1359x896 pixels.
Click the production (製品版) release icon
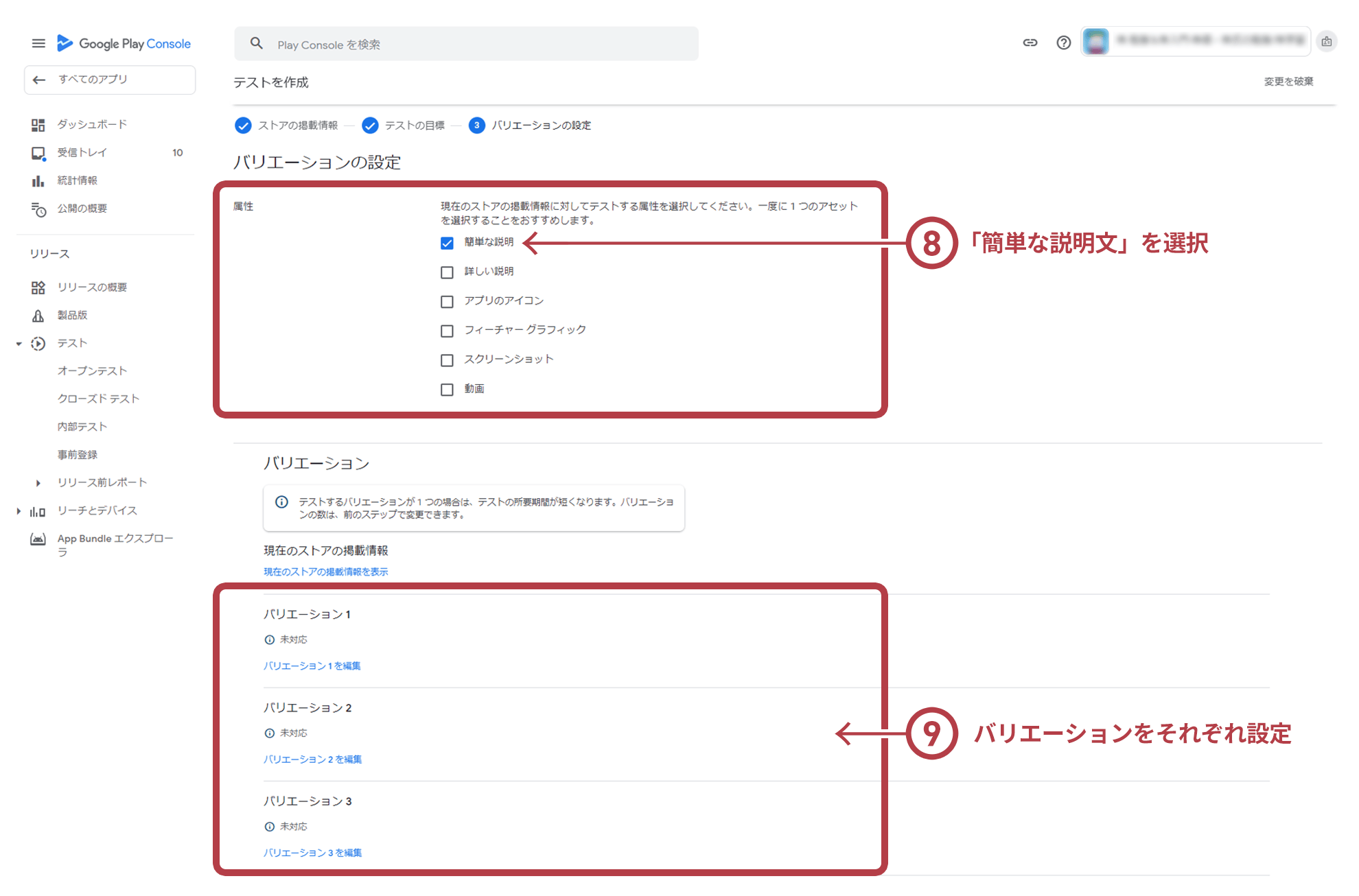point(38,316)
